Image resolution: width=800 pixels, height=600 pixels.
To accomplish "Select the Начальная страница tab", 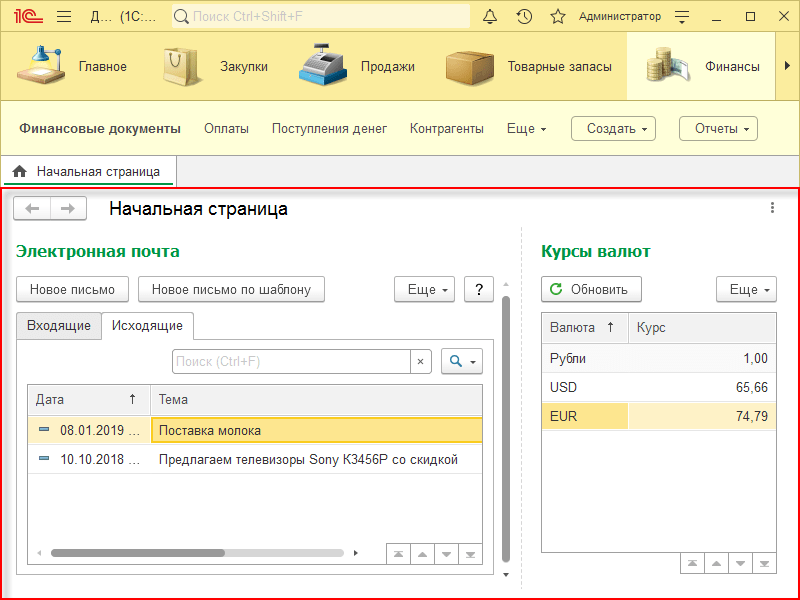I will tap(89, 171).
